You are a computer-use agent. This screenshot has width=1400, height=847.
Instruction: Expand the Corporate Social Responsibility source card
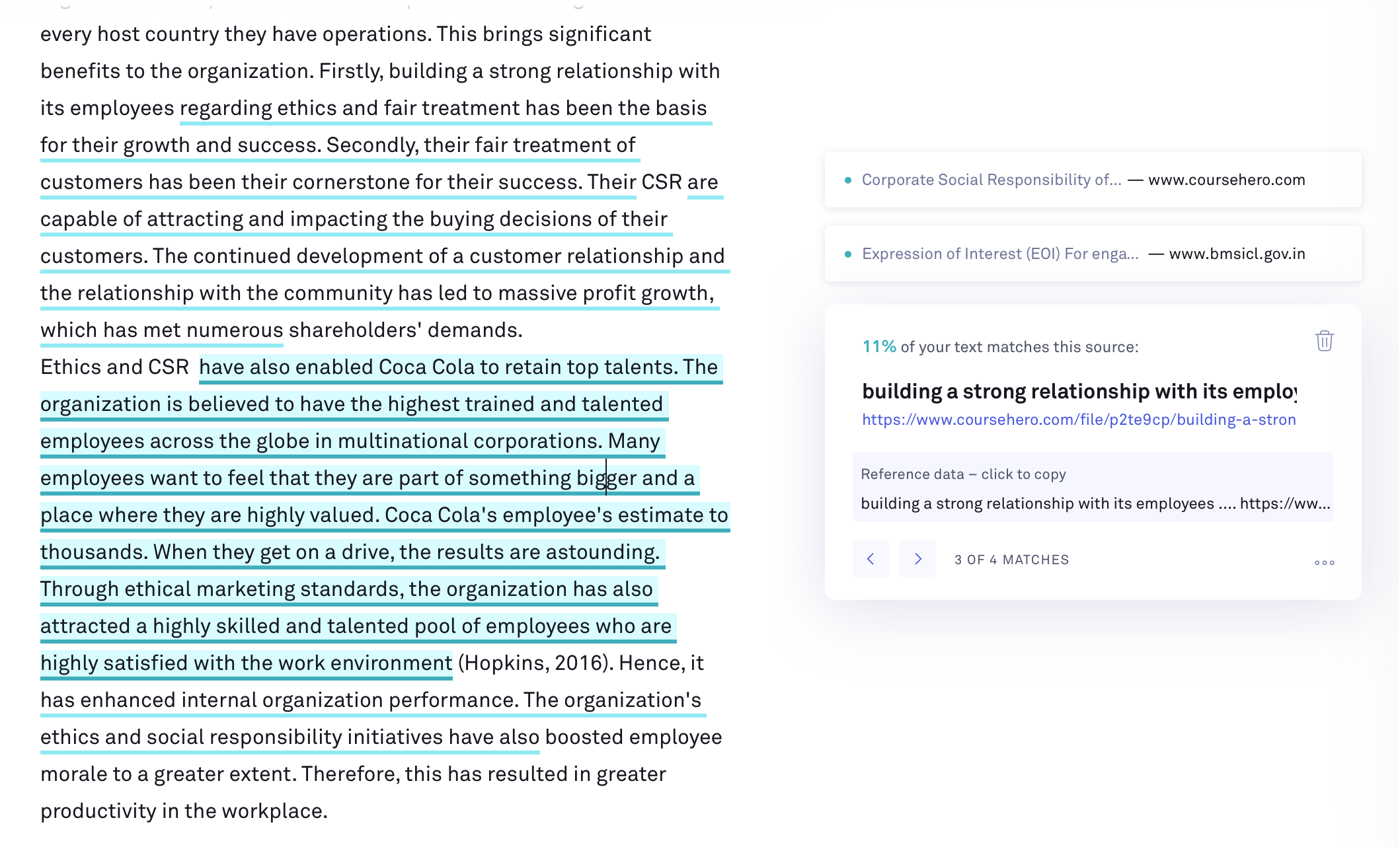1093,180
